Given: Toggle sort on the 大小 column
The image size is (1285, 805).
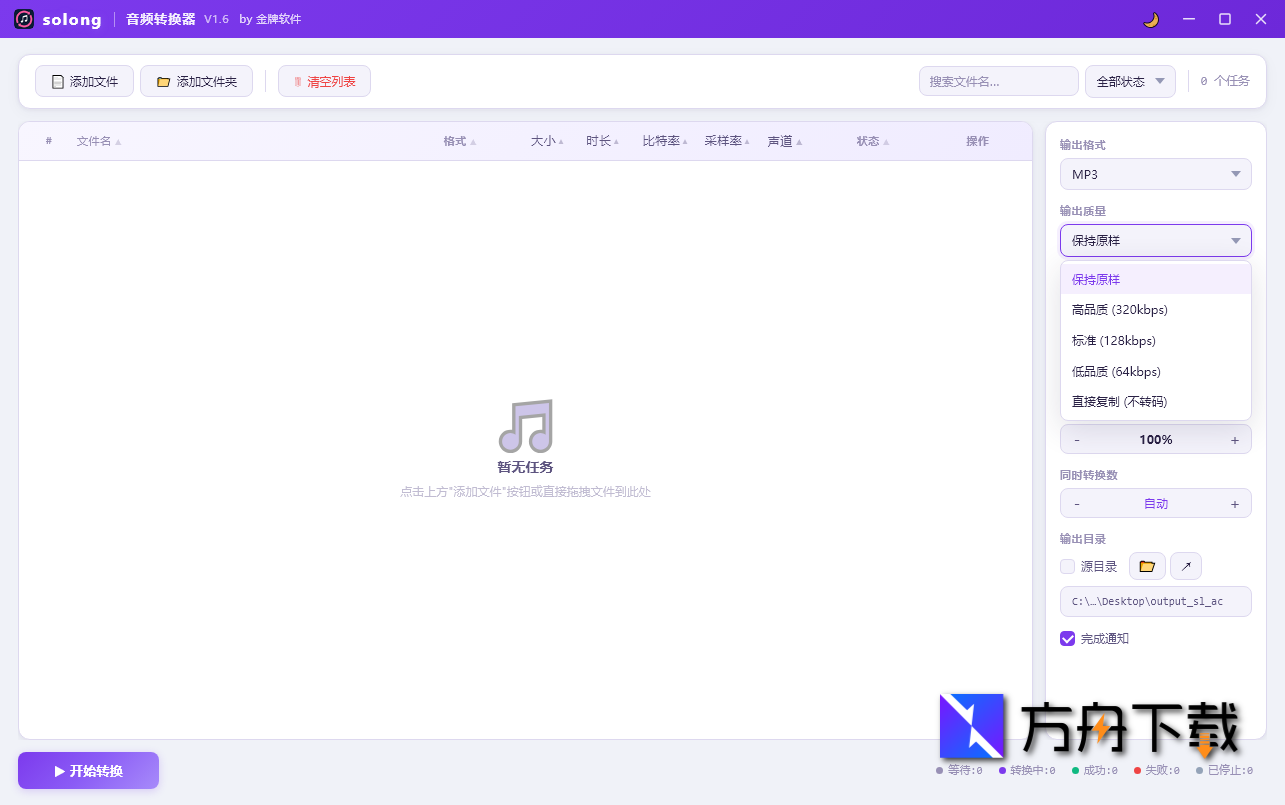Looking at the screenshot, I should (x=545, y=141).
